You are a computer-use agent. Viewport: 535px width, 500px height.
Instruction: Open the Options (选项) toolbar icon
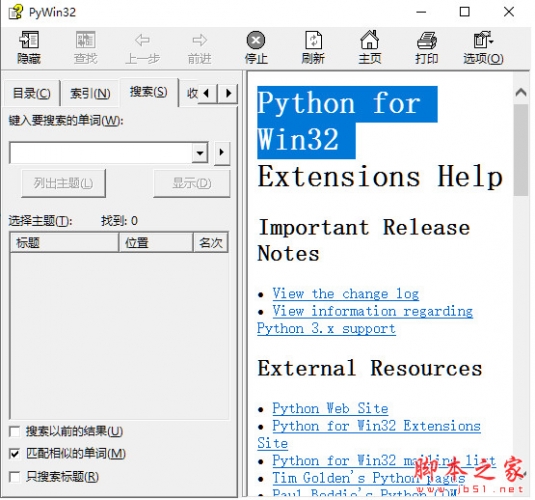point(483,40)
